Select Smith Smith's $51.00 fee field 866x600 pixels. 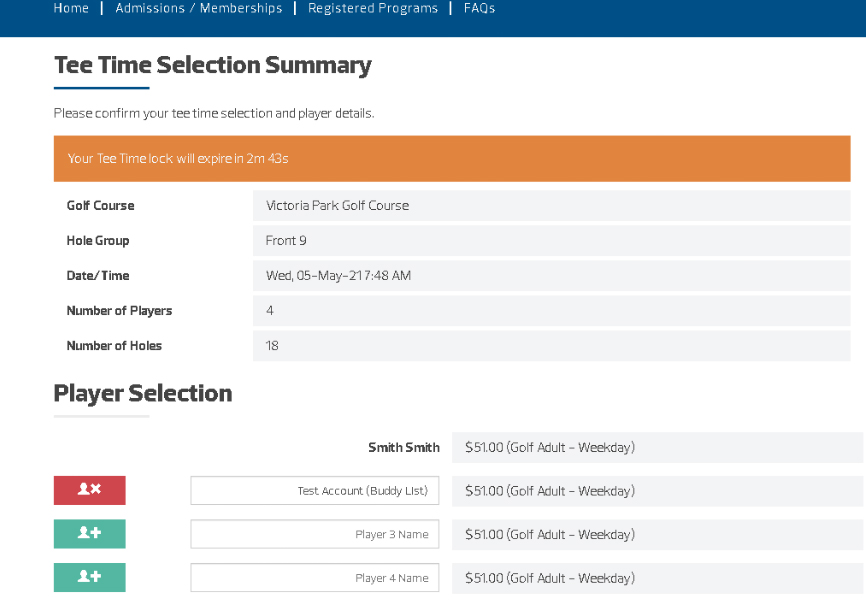pos(656,448)
